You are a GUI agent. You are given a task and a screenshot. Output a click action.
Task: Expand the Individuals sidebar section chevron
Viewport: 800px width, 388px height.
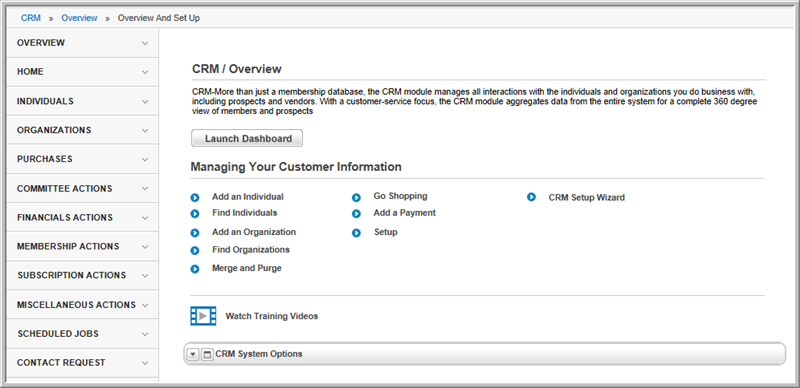click(x=145, y=102)
